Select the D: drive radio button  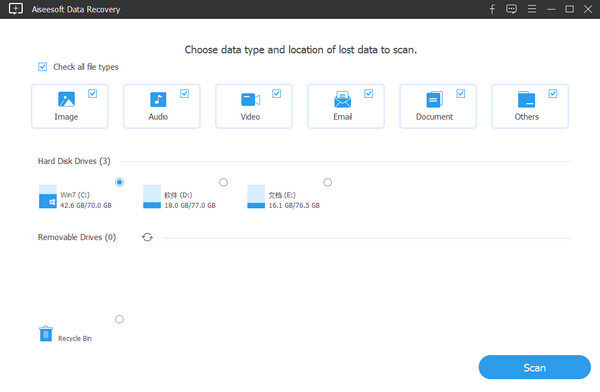pyautogui.click(x=223, y=182)
